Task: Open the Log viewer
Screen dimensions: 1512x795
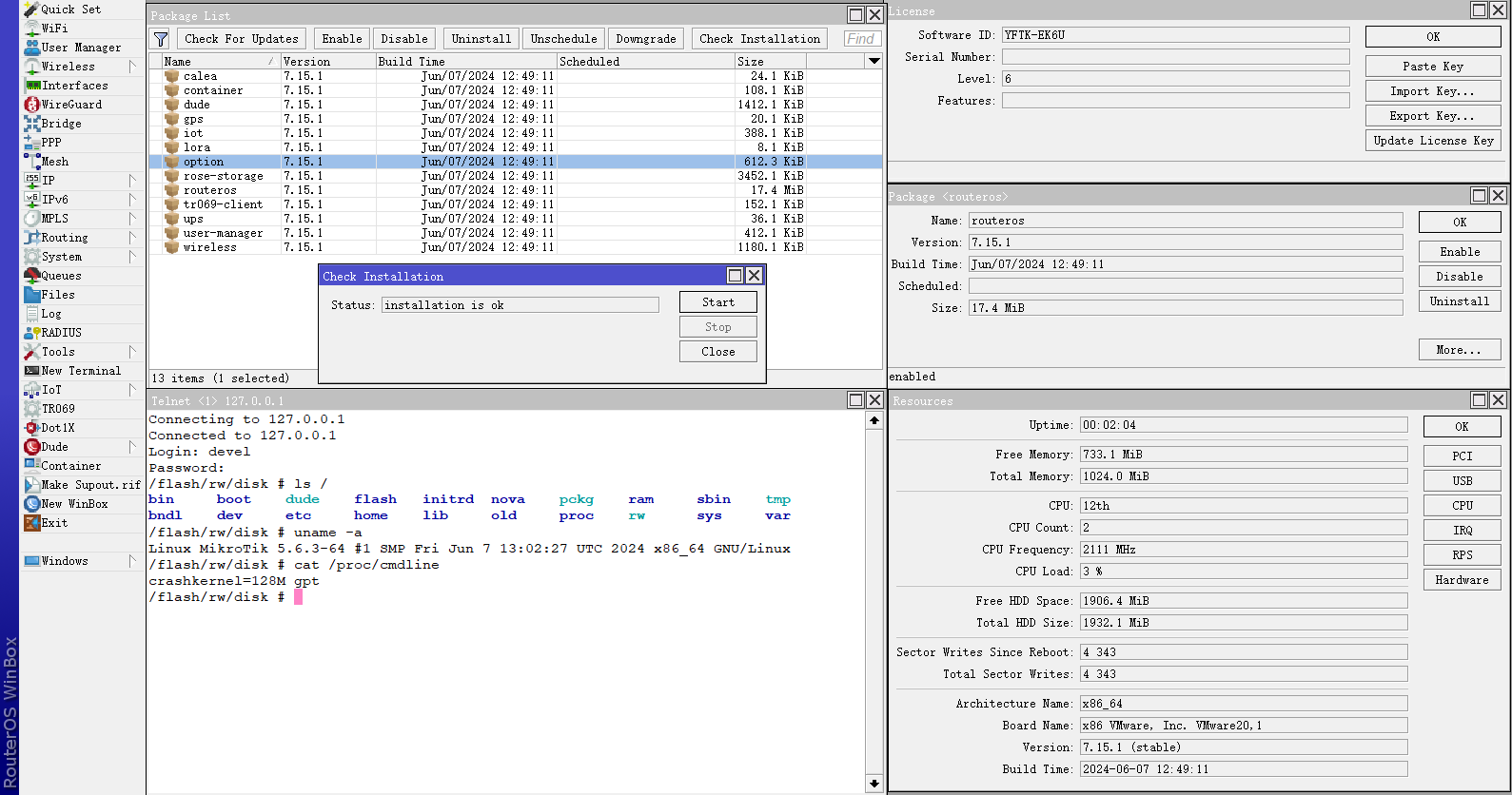Action: [x=50, y=314]
